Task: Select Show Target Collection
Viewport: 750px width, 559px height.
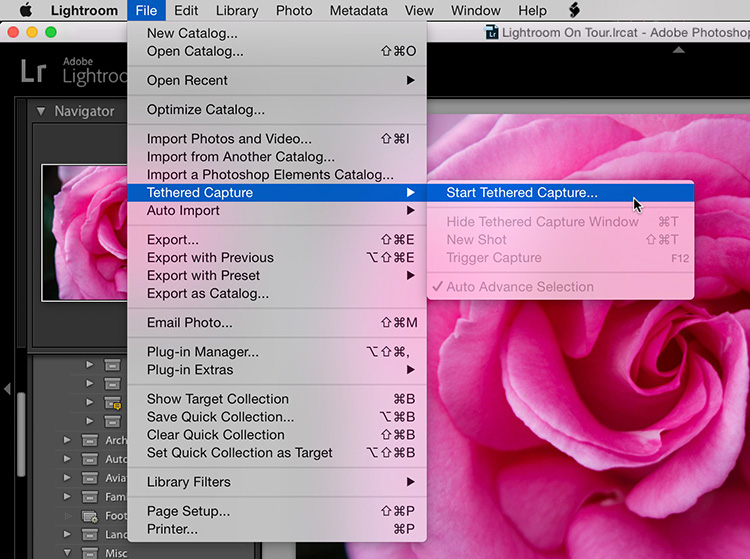Action: (x=277, y=399)
